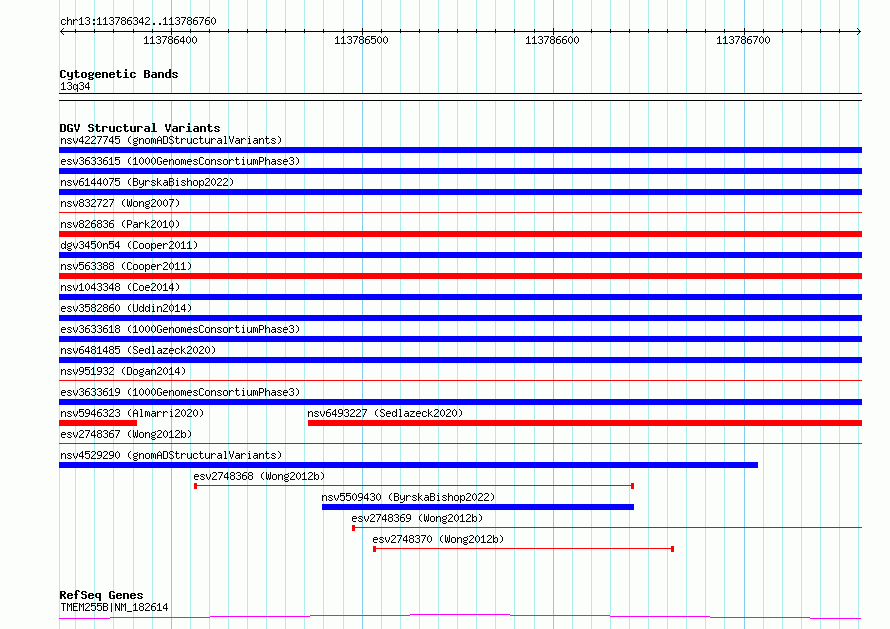This screenshot has height=629, width=890.
Task: Click nsv563388 Cooper2011 label
Action: (126, 266)
